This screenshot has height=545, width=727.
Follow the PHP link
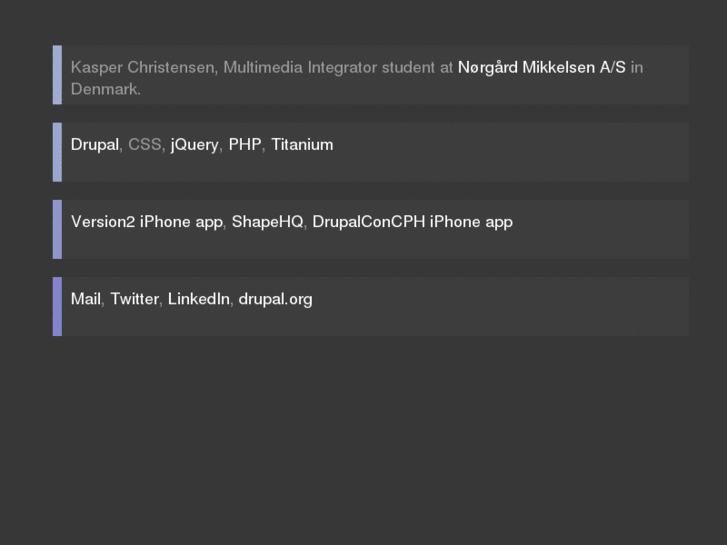click(245, 145)
